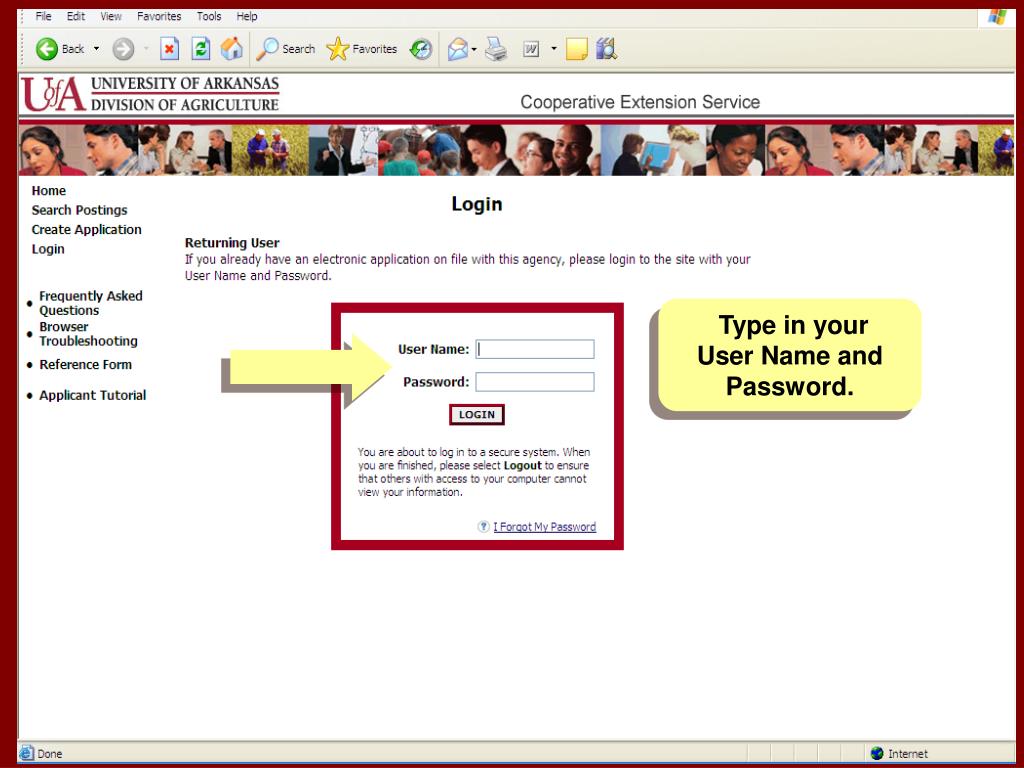
Task: Go to the Home page house icon
Action: pyautogui.click(x=232, y=49)
